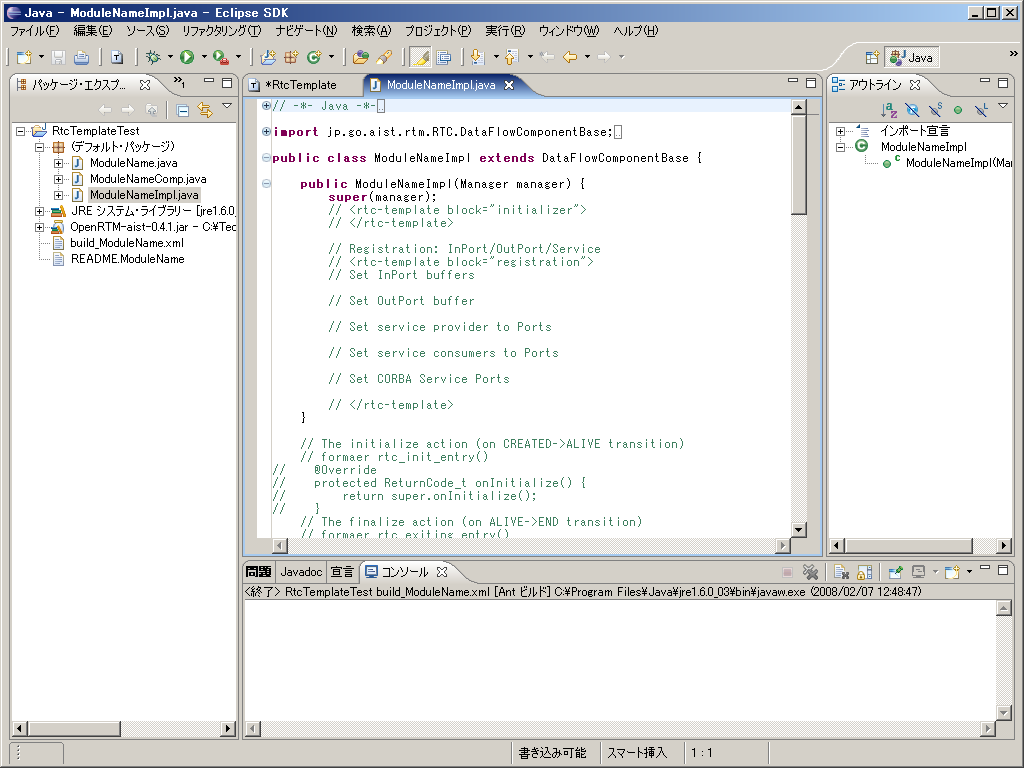Screen dimensions: 1024x768
Task: Select the Java perspective button
Action: click(x=912, y=57)
